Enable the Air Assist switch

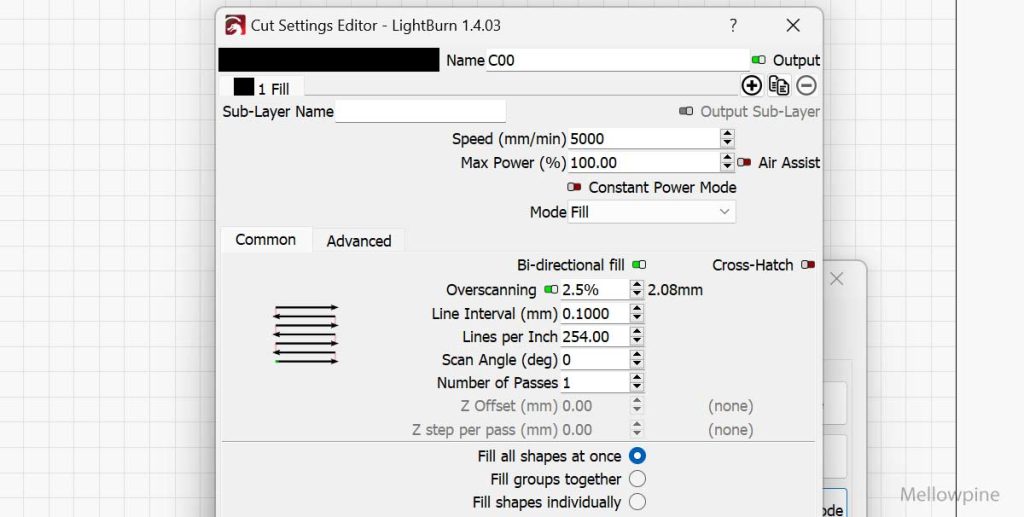tap(744, 163)
